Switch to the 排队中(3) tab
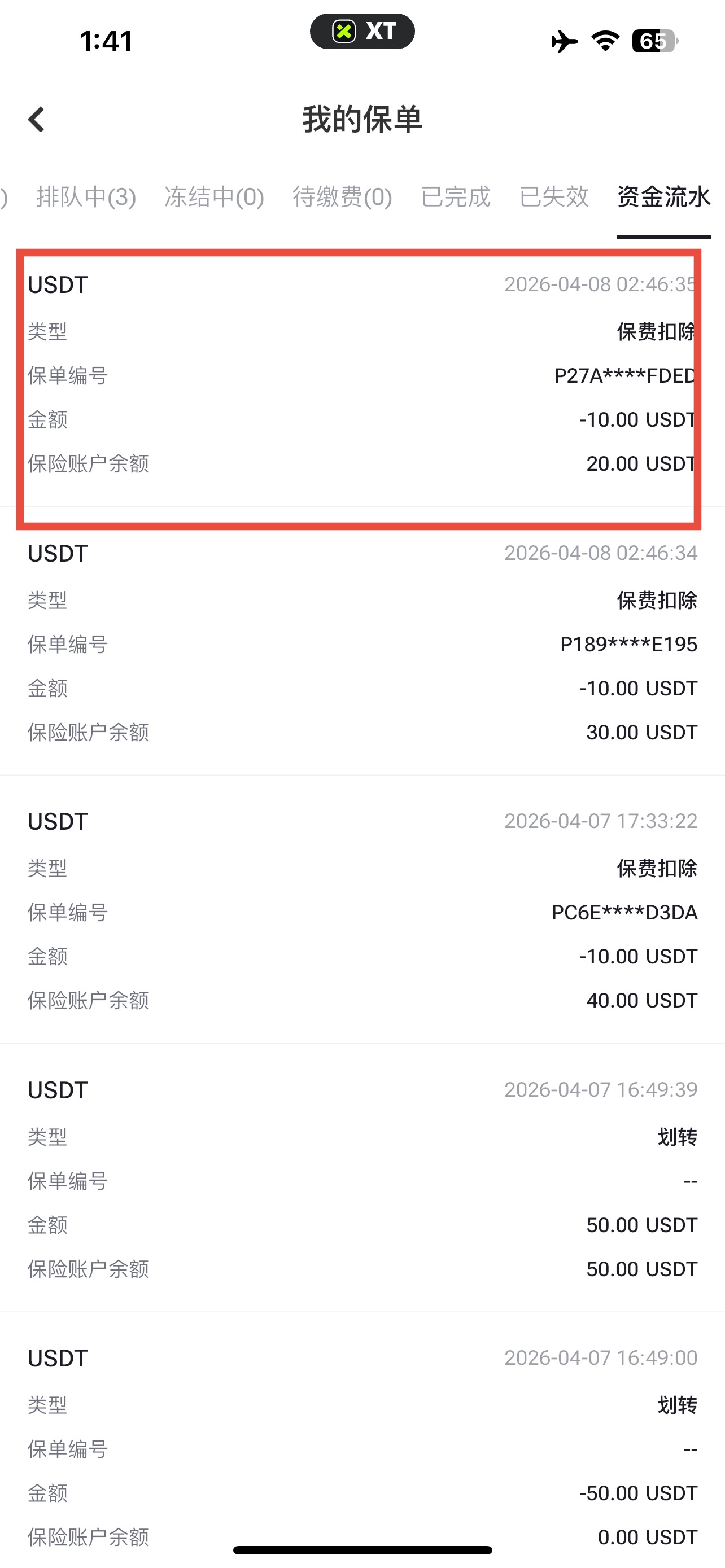Image resolution: width=725 pixels, height=1568 pixels. [x=86, y=196]
